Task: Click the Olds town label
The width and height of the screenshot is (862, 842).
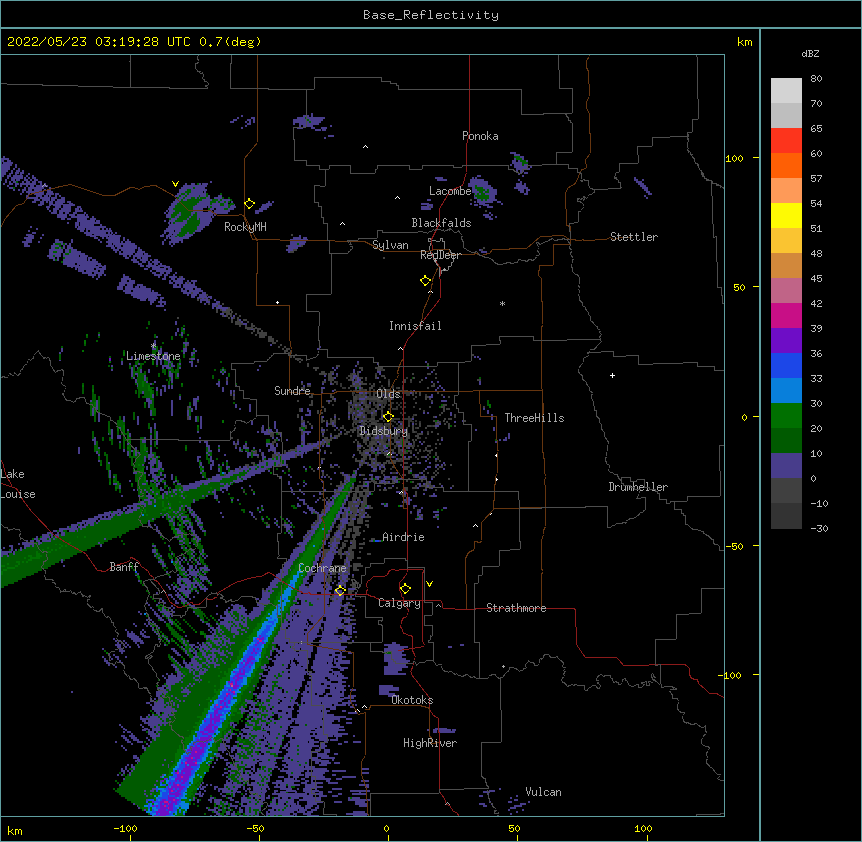Action: [388, 394]
